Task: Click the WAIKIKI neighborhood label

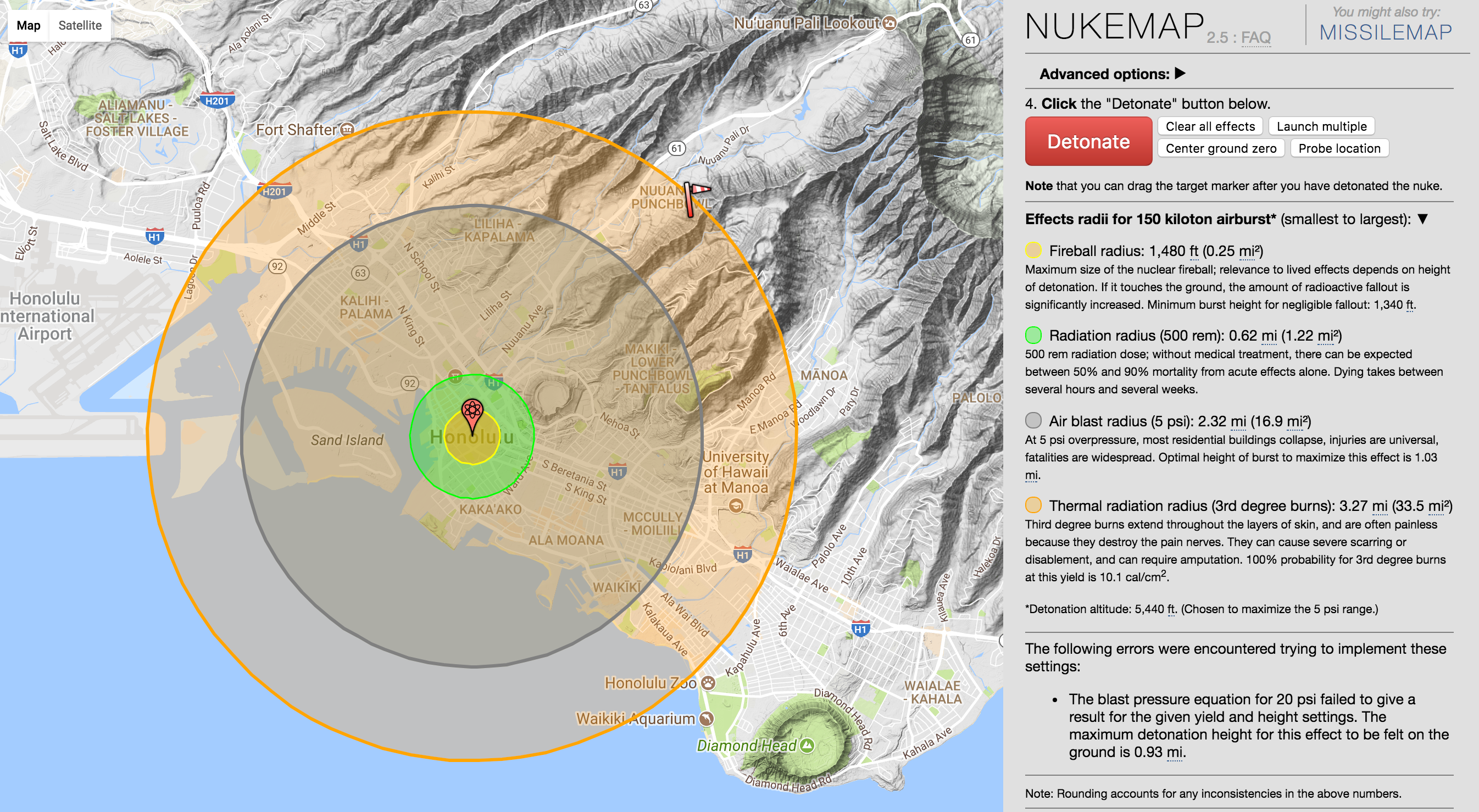Action: [616, 587]
